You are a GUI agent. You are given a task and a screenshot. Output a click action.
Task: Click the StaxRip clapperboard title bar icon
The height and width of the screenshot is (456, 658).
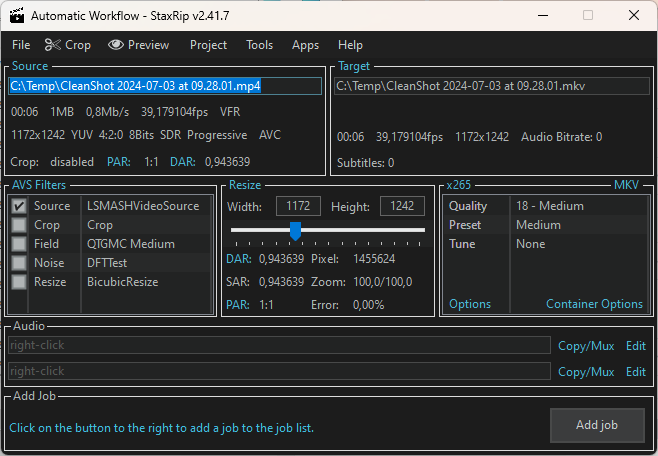[x=16, y=15]
